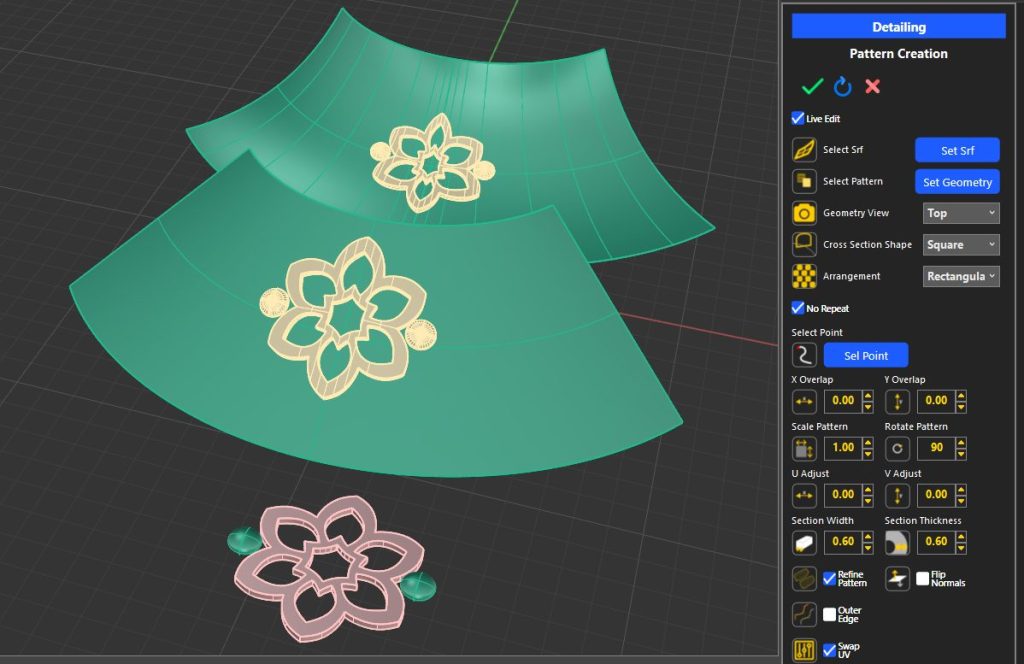Click the Select Point curve icon
This screenshot has height=664, width=1024.
(804, 355)
